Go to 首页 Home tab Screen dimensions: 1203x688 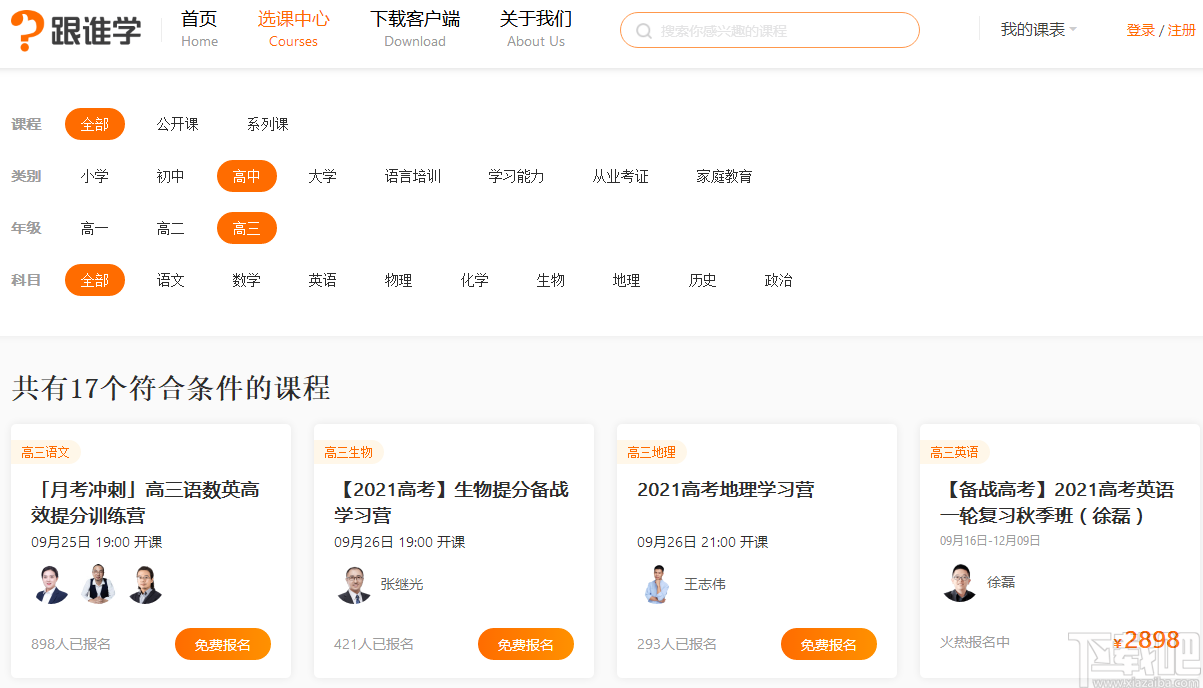[x=199, y=29]
